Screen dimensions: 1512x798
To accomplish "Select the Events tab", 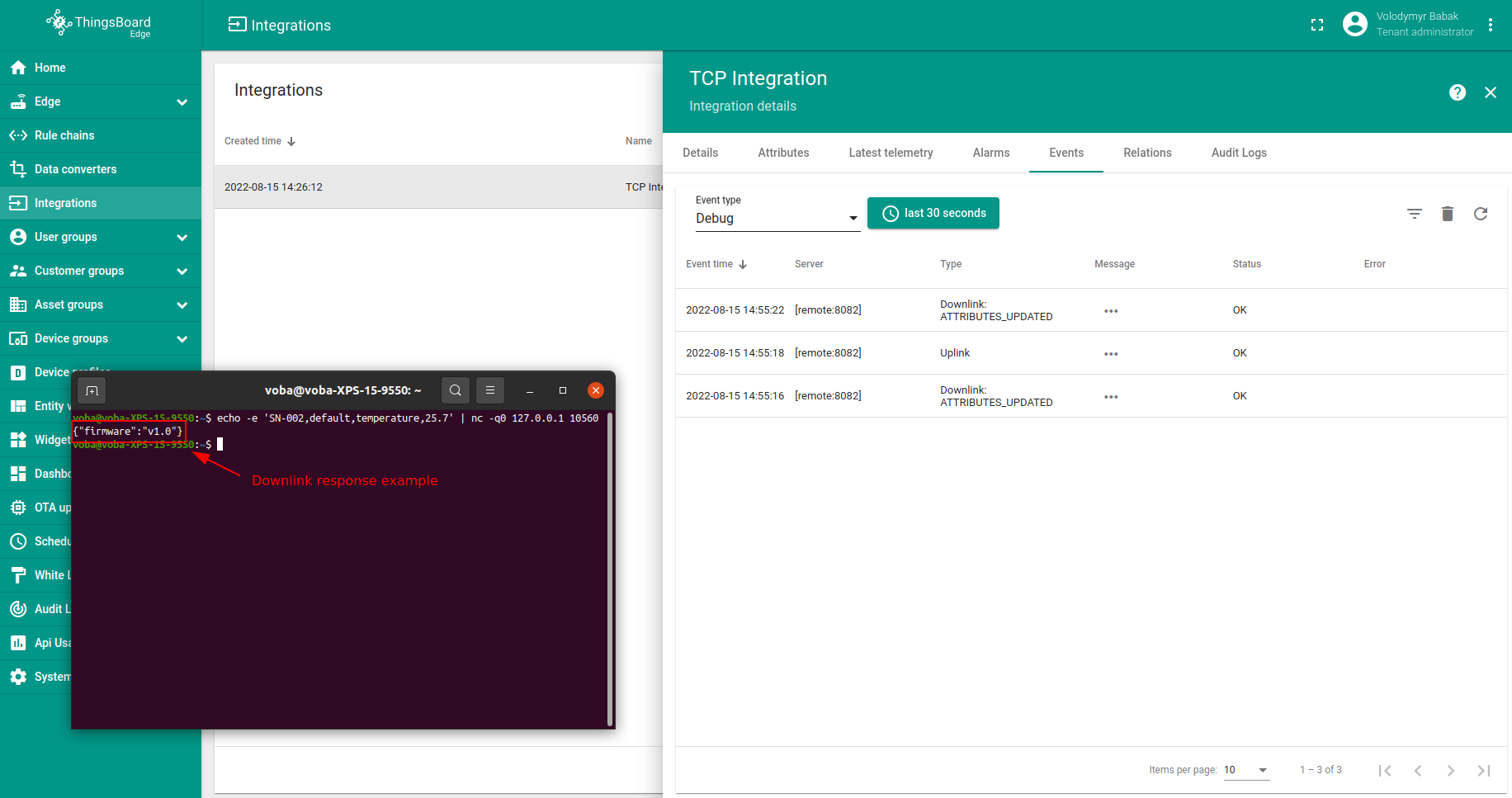I will [x=1066, y=153].
